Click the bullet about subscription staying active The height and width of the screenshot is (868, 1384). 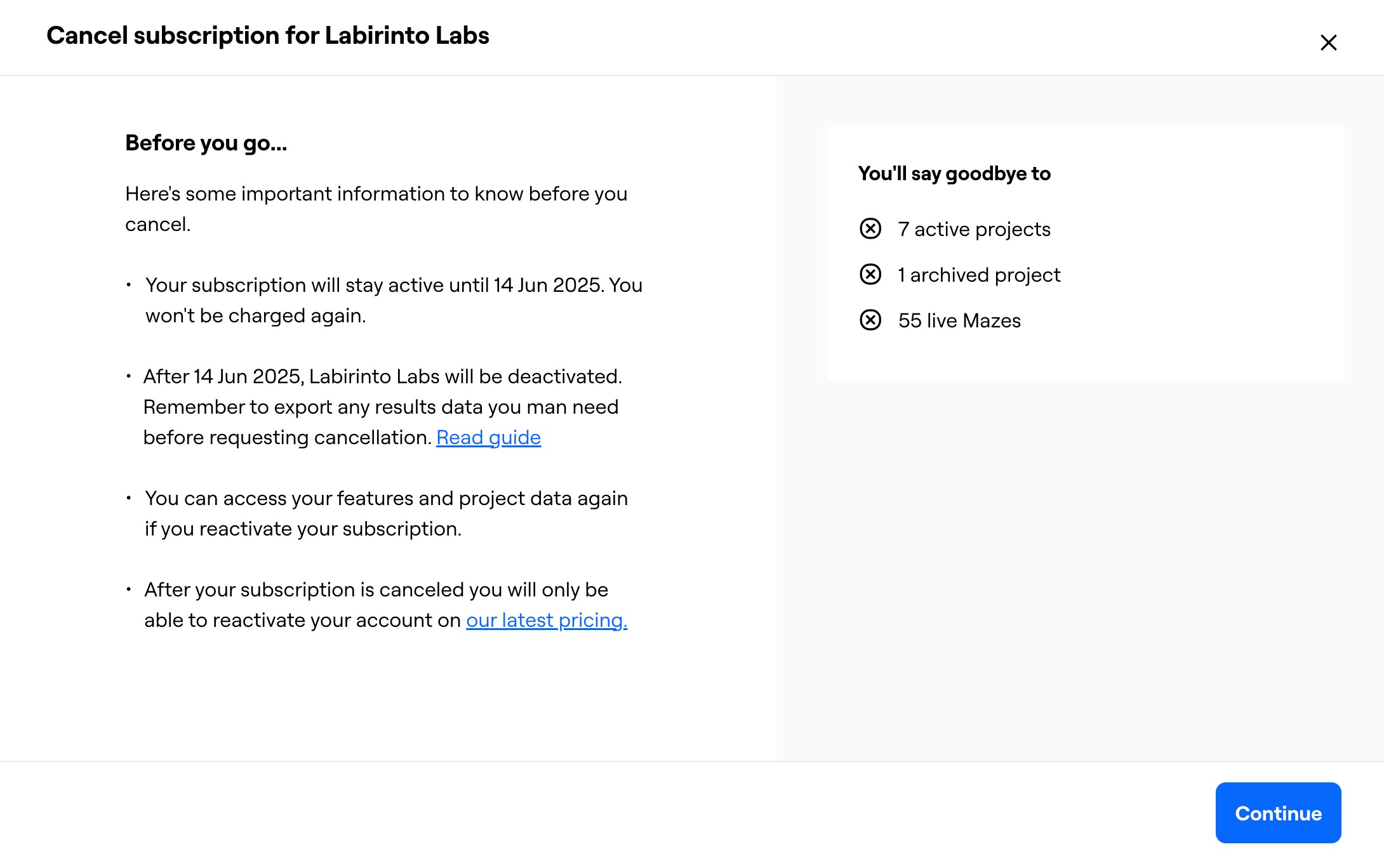[394, 300]
